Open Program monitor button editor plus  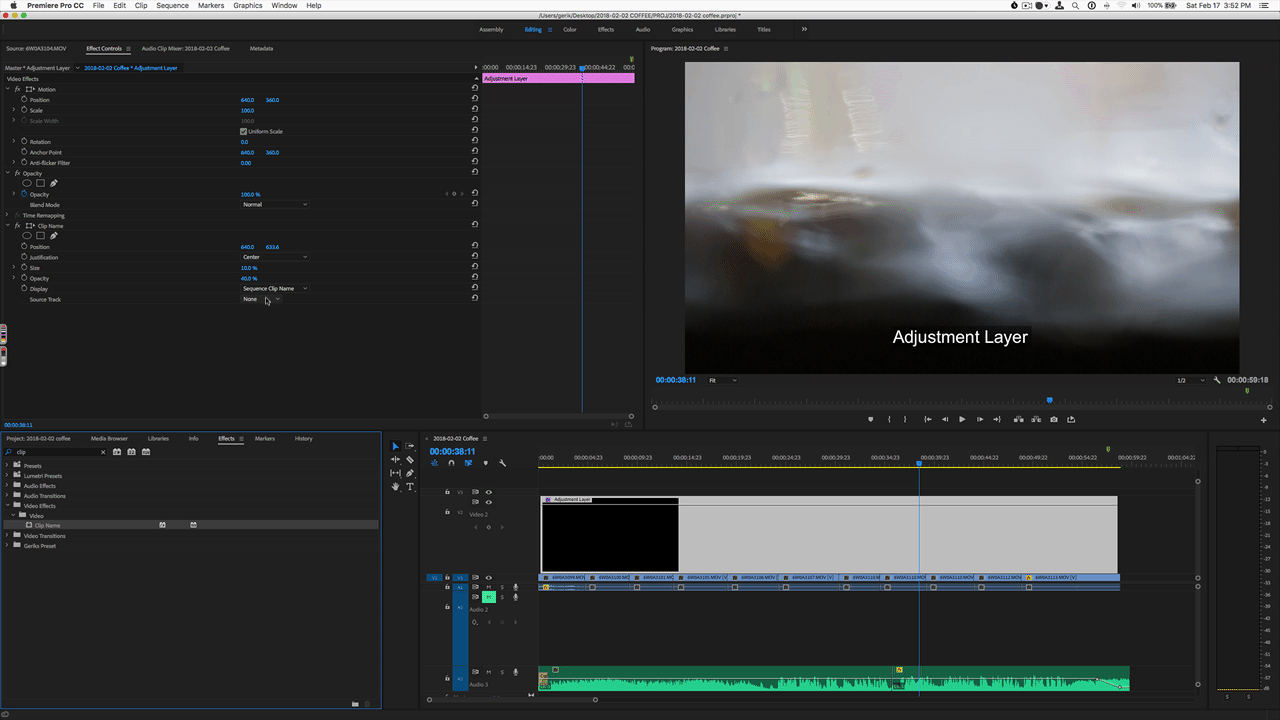pos(1264,420)
